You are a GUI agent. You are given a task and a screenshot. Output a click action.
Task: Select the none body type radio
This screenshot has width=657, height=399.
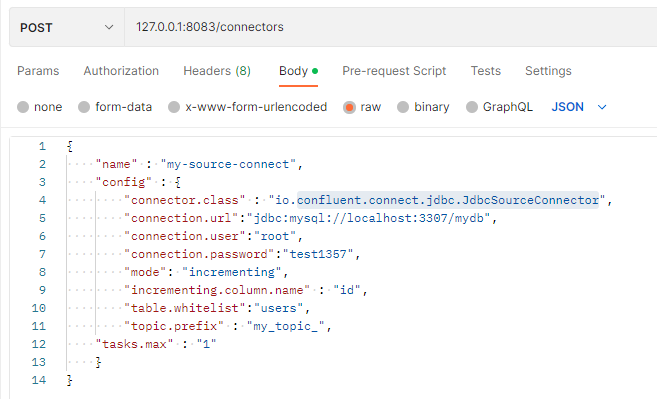point(23,107)
